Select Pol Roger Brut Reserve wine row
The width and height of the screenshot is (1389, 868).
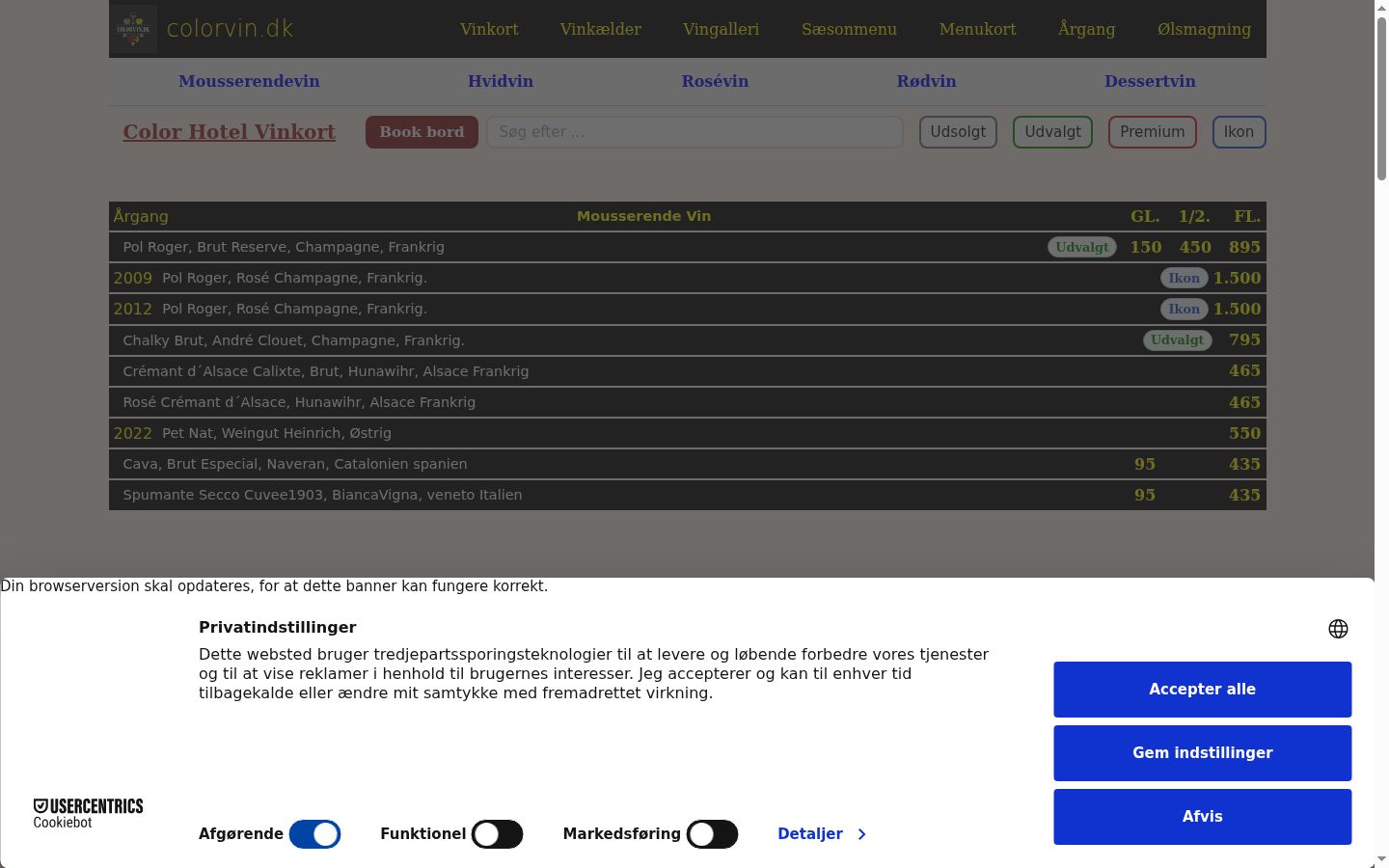(x=688, y=247)
